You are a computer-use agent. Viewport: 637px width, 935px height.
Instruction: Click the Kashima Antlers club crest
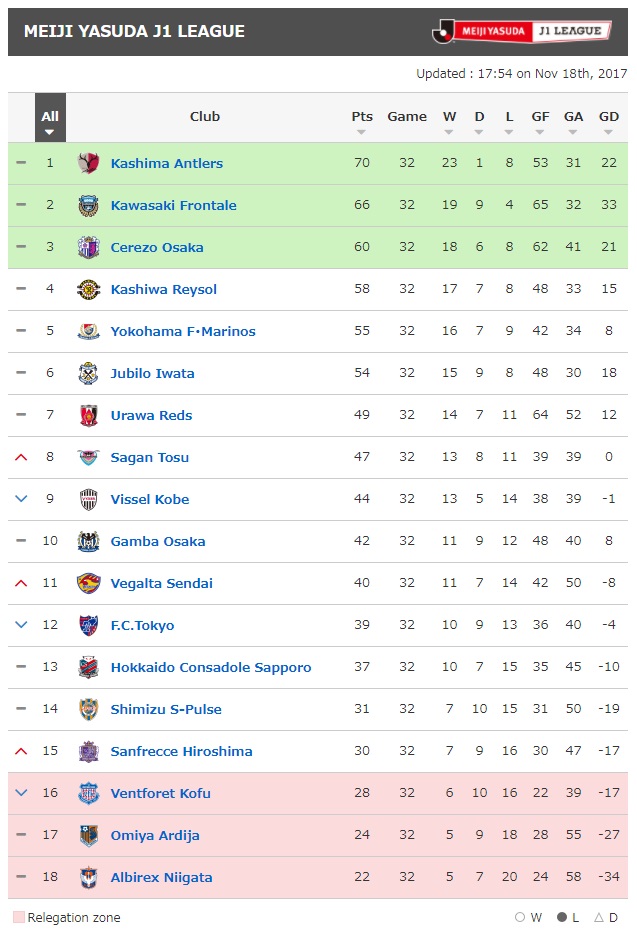coord(88,163)
